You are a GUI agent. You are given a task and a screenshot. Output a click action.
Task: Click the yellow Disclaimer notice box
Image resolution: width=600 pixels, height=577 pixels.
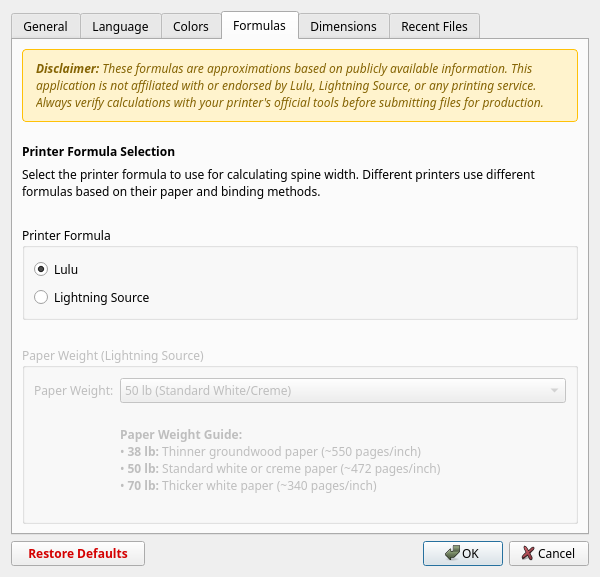[x=300, y=86]
